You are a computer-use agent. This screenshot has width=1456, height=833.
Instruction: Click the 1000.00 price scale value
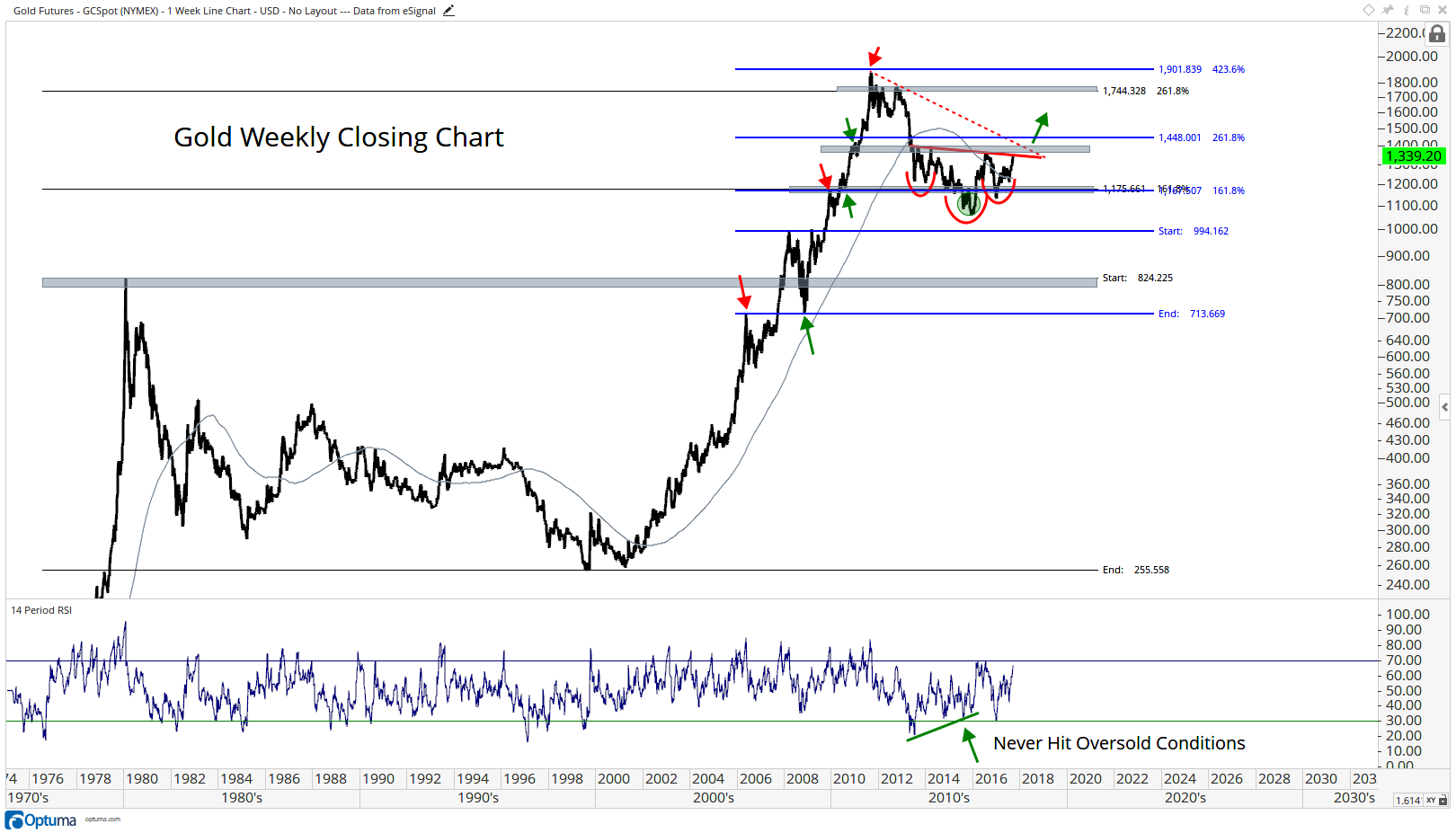point(1412,228)
